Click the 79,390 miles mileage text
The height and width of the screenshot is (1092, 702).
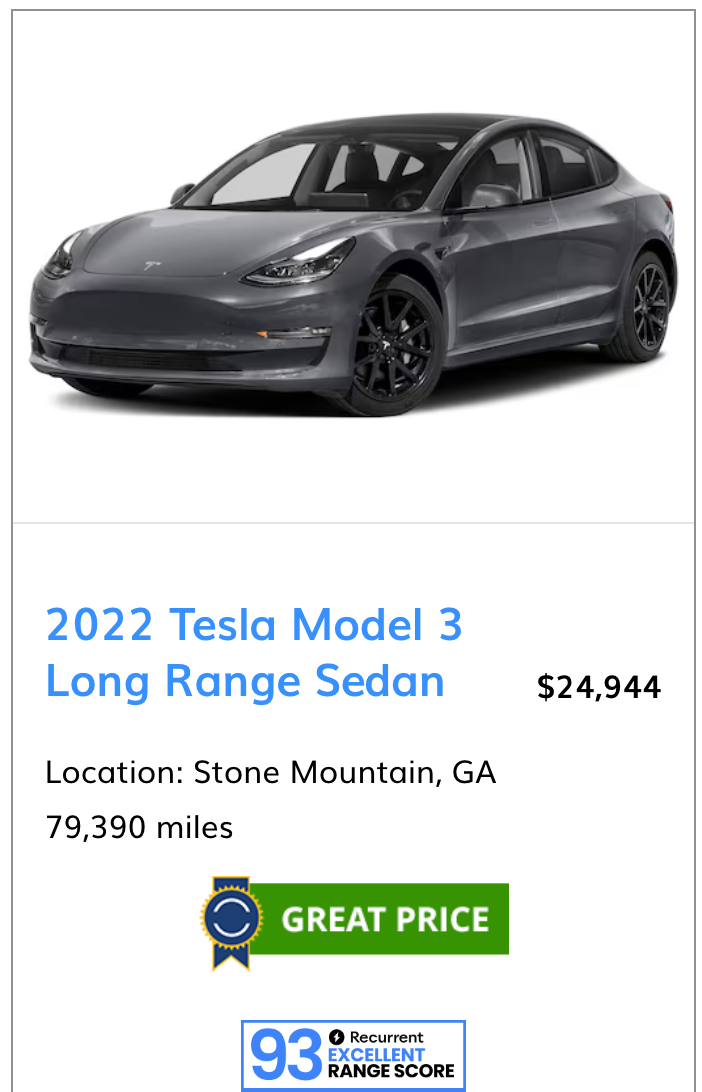pyautogui.click(x=139, y=828)
